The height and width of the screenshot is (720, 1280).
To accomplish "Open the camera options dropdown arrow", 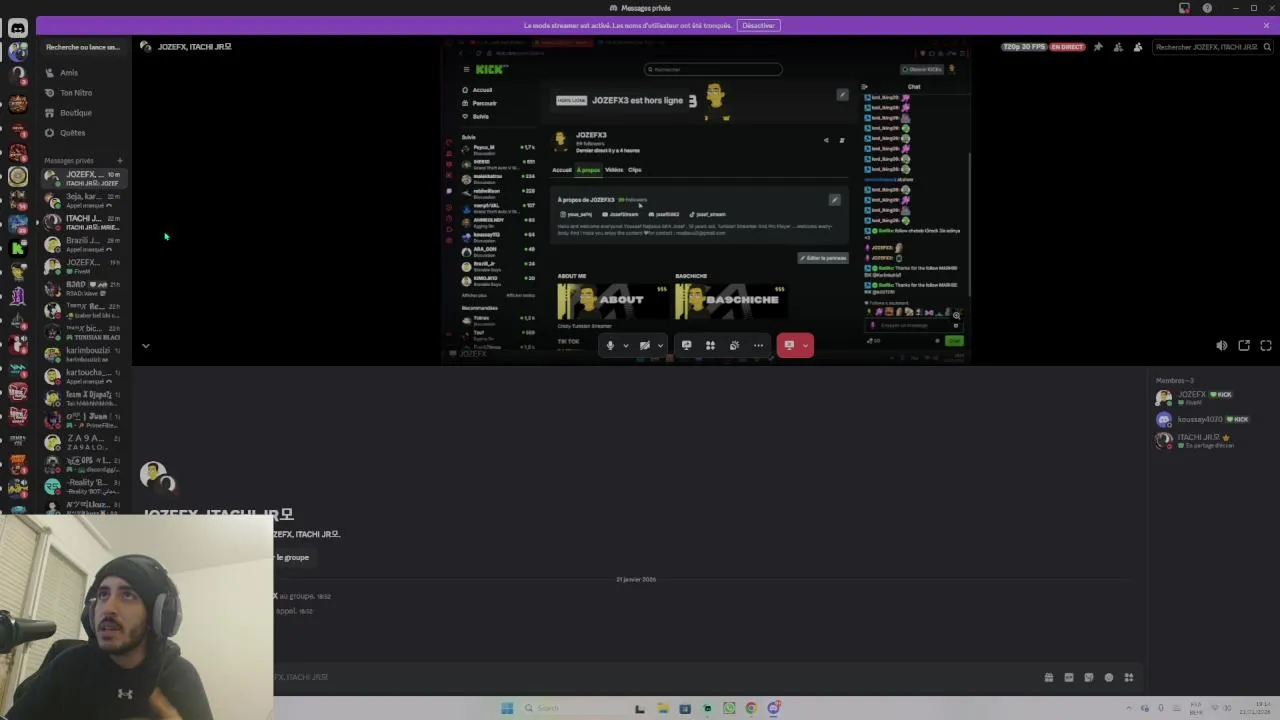I will (660, 345).
